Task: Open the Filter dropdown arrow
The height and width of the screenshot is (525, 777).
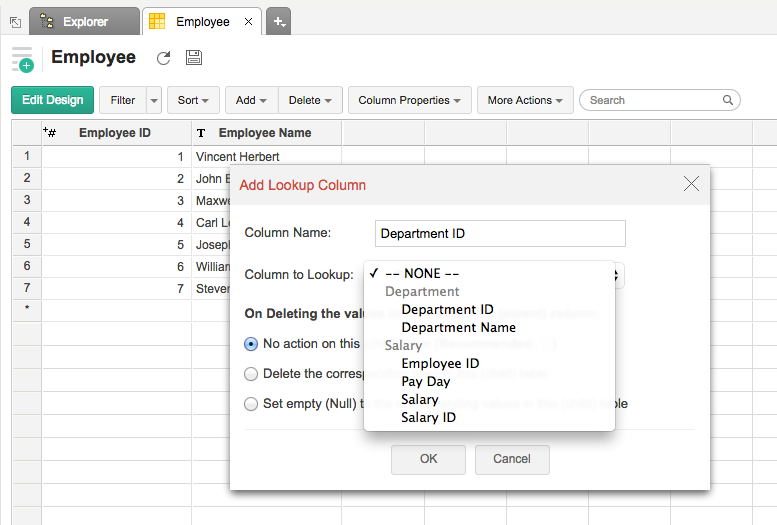Action: click(153, 100)
